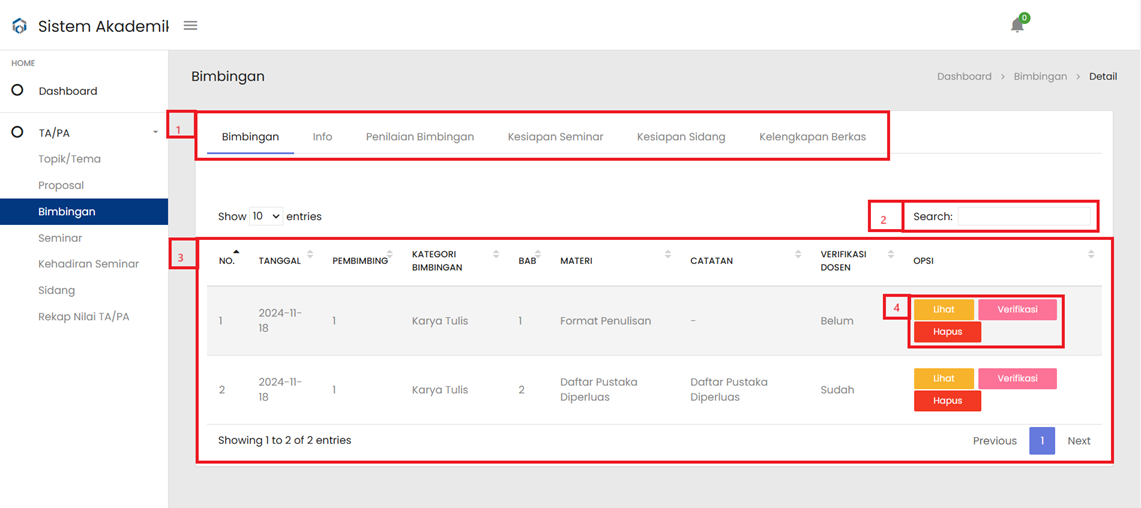Click Verifikasi for the Format Penulisan row
This screenshot has width=1141, height=508.
click(x=1017, y=309)
